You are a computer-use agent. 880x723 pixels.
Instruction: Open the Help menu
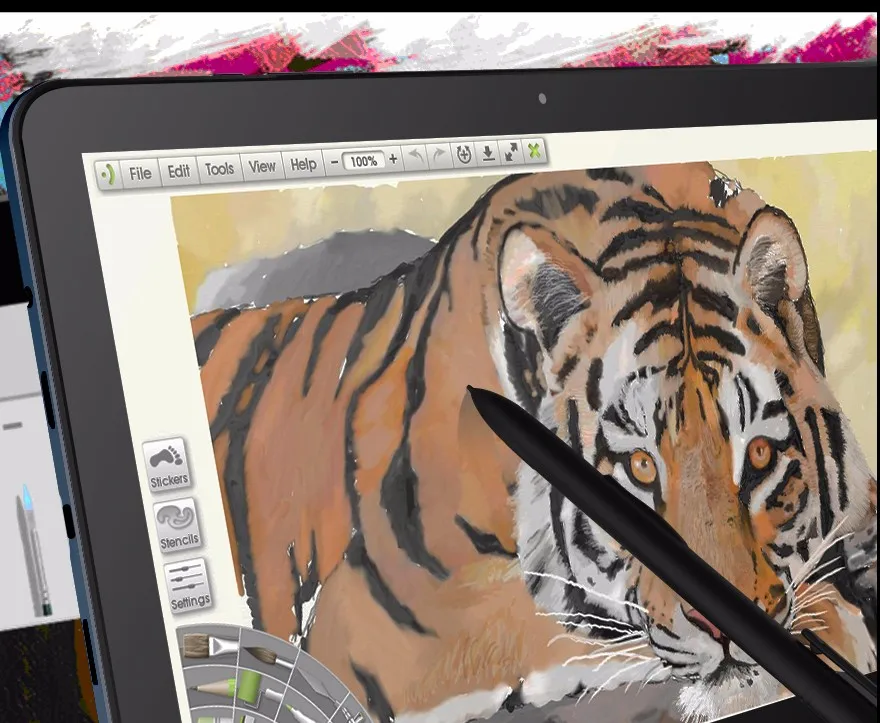point(304,164)
